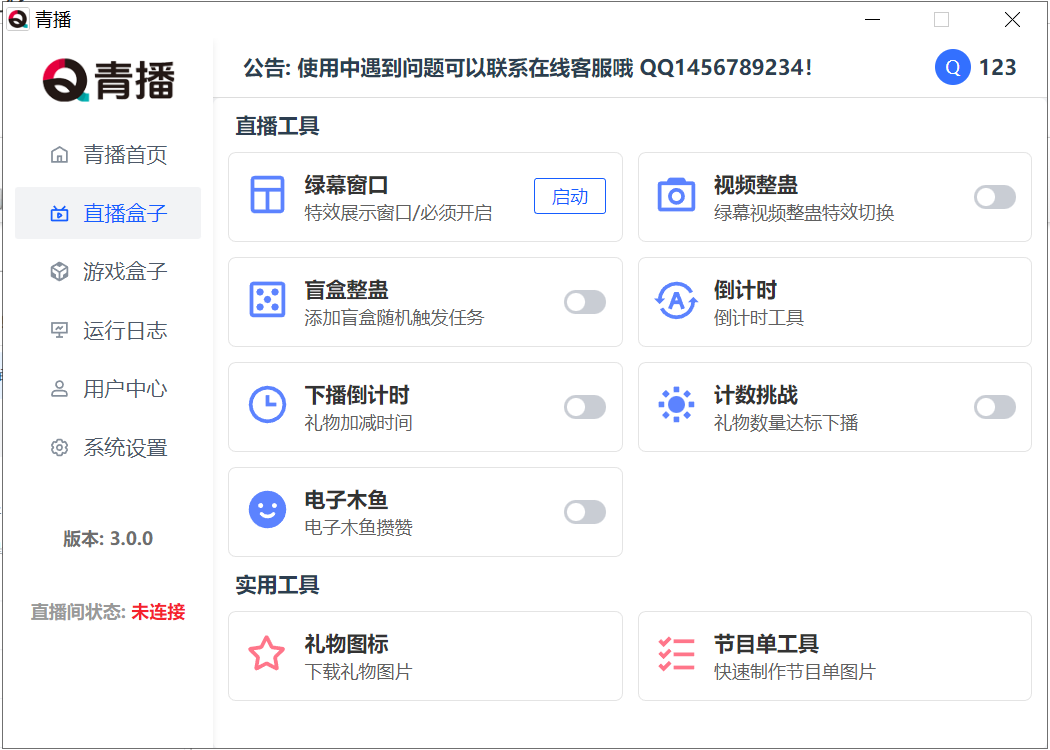The width and height of the screenshot is (1050, 750).
Task: Click the 添加盲盒随机触发任务 description
Action: (394, 317)
